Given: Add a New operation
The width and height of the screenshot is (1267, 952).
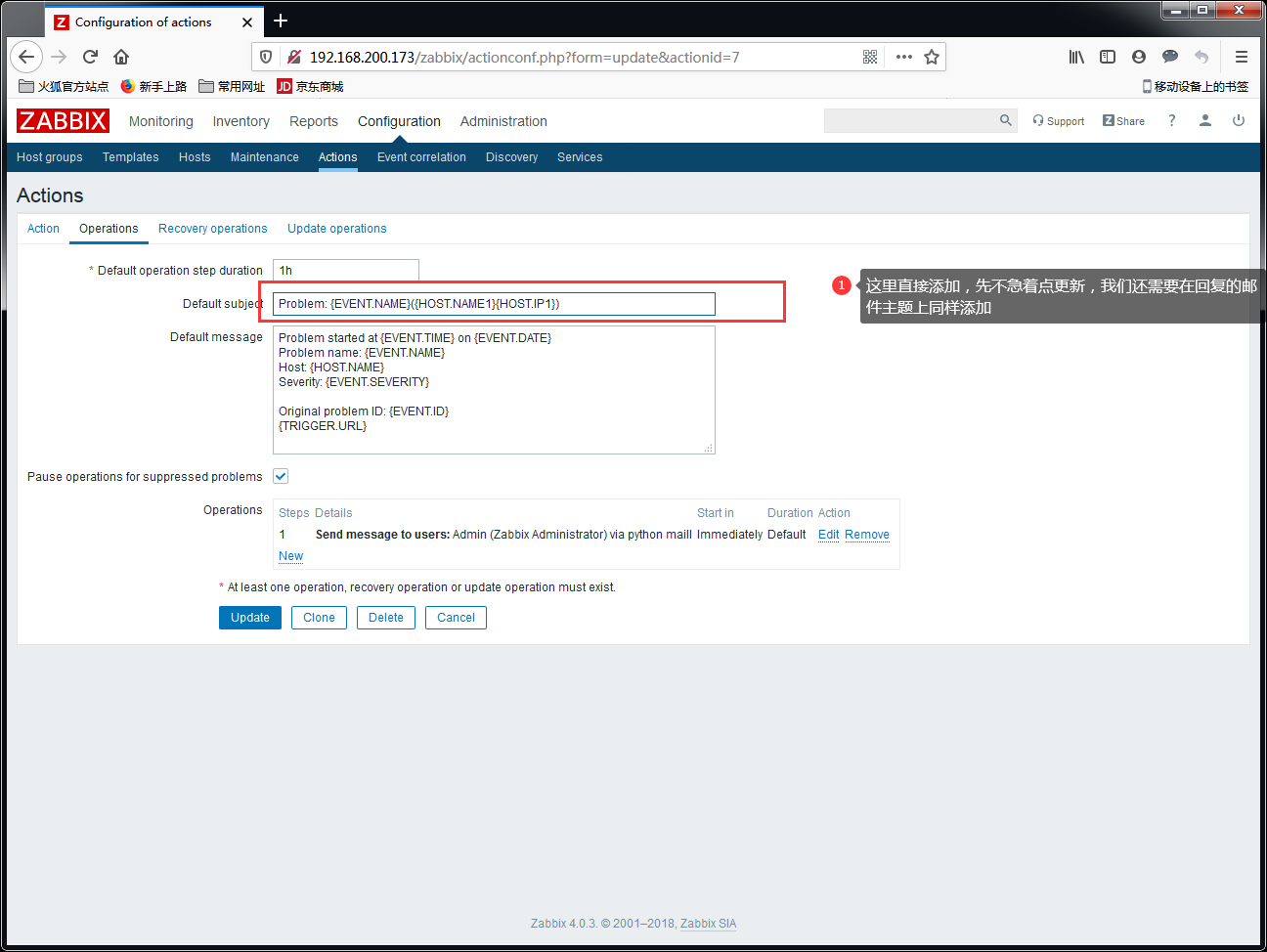Looking at the screenshot, I should pos(290,556).
